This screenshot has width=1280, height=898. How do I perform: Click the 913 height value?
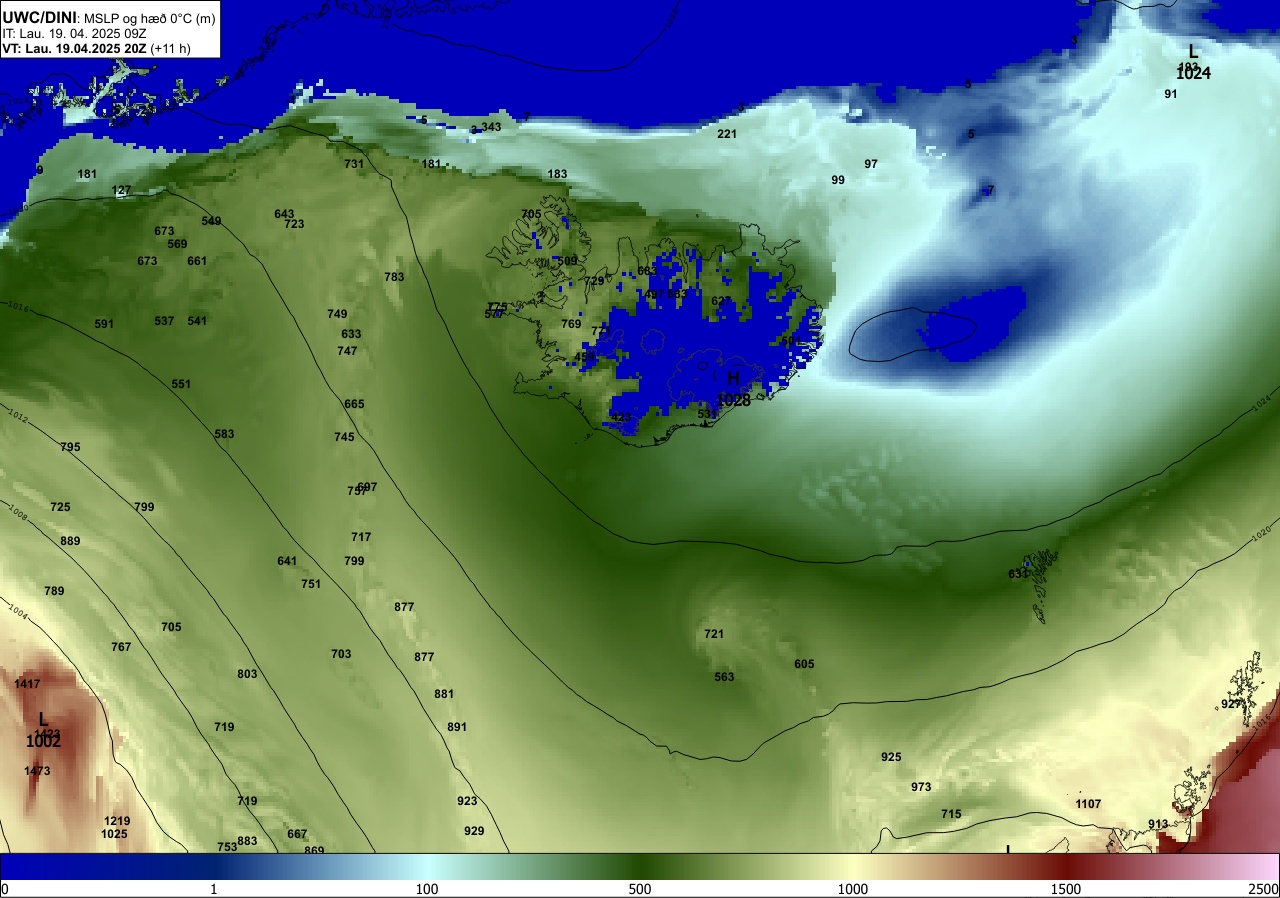pyautogui.click(x=1158, y=824)
